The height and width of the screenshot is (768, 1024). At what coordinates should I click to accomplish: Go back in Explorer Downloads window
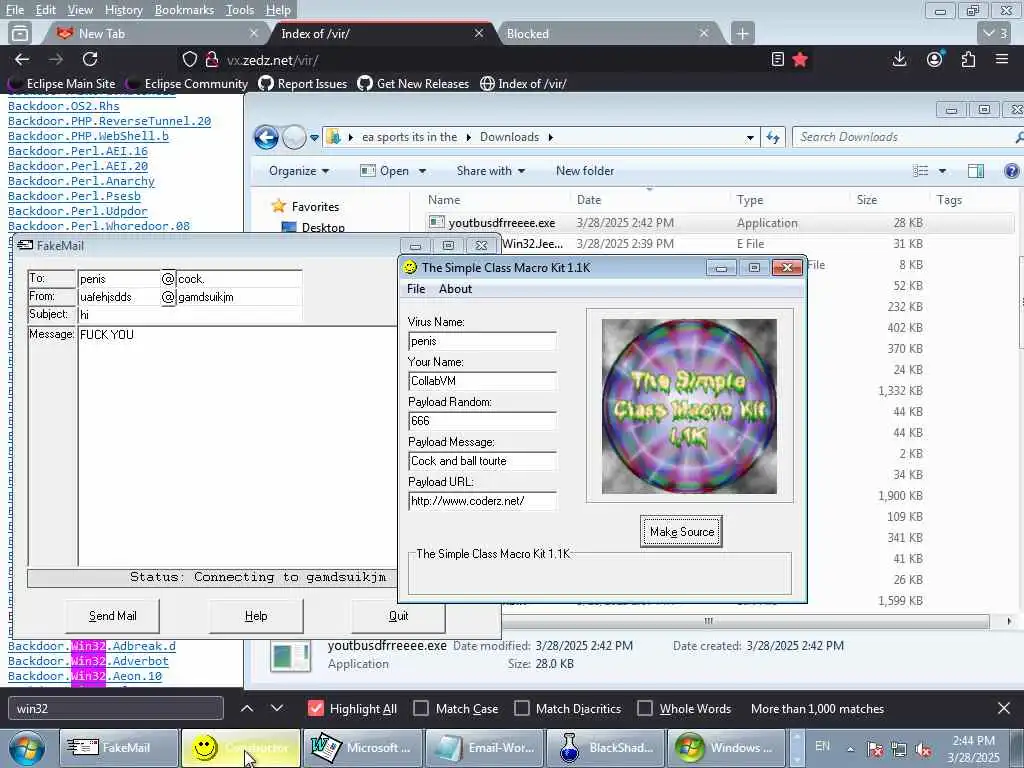coord(266,137)
